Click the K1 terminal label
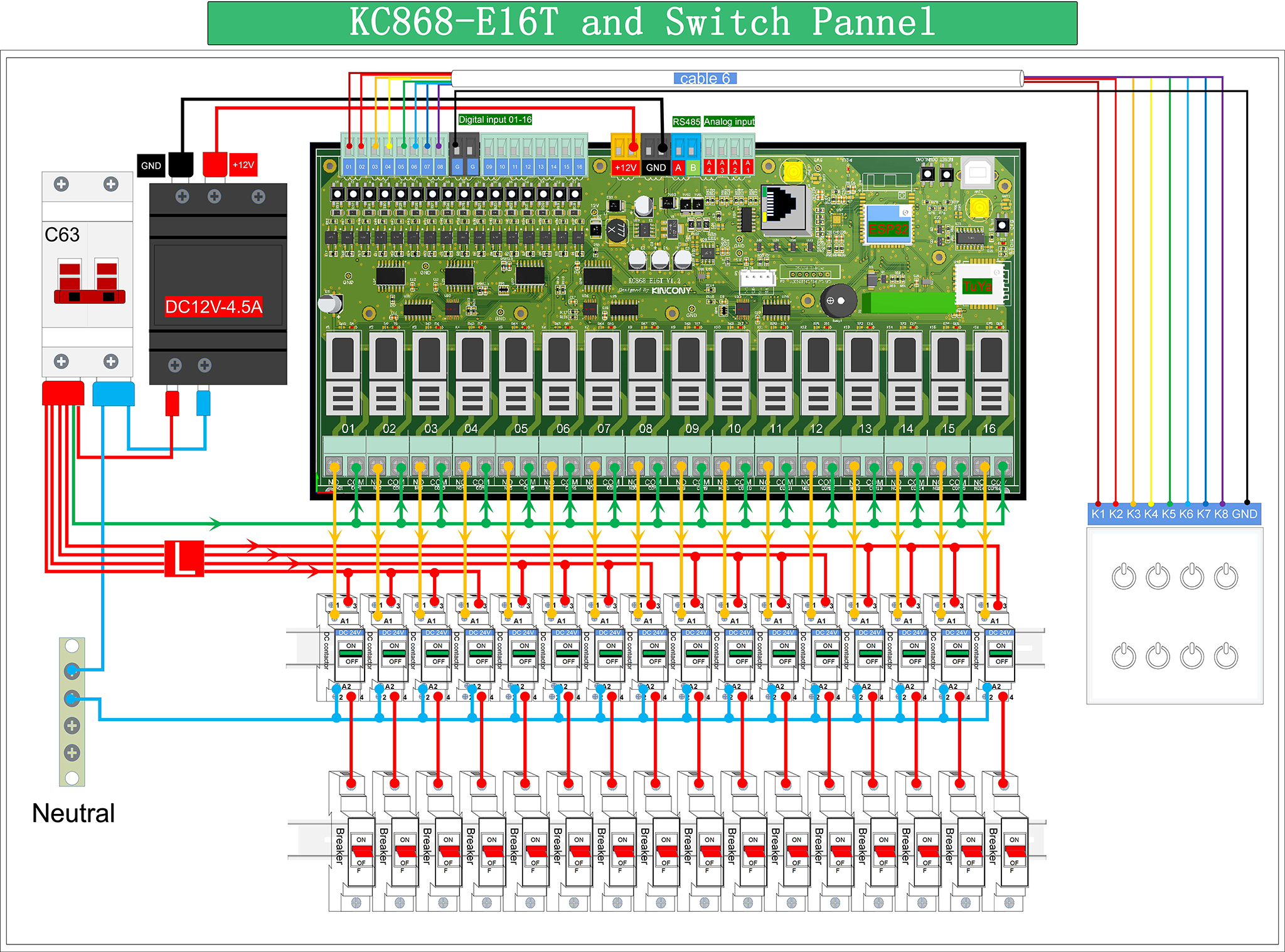1285x952 pixels. [1097, 514]
